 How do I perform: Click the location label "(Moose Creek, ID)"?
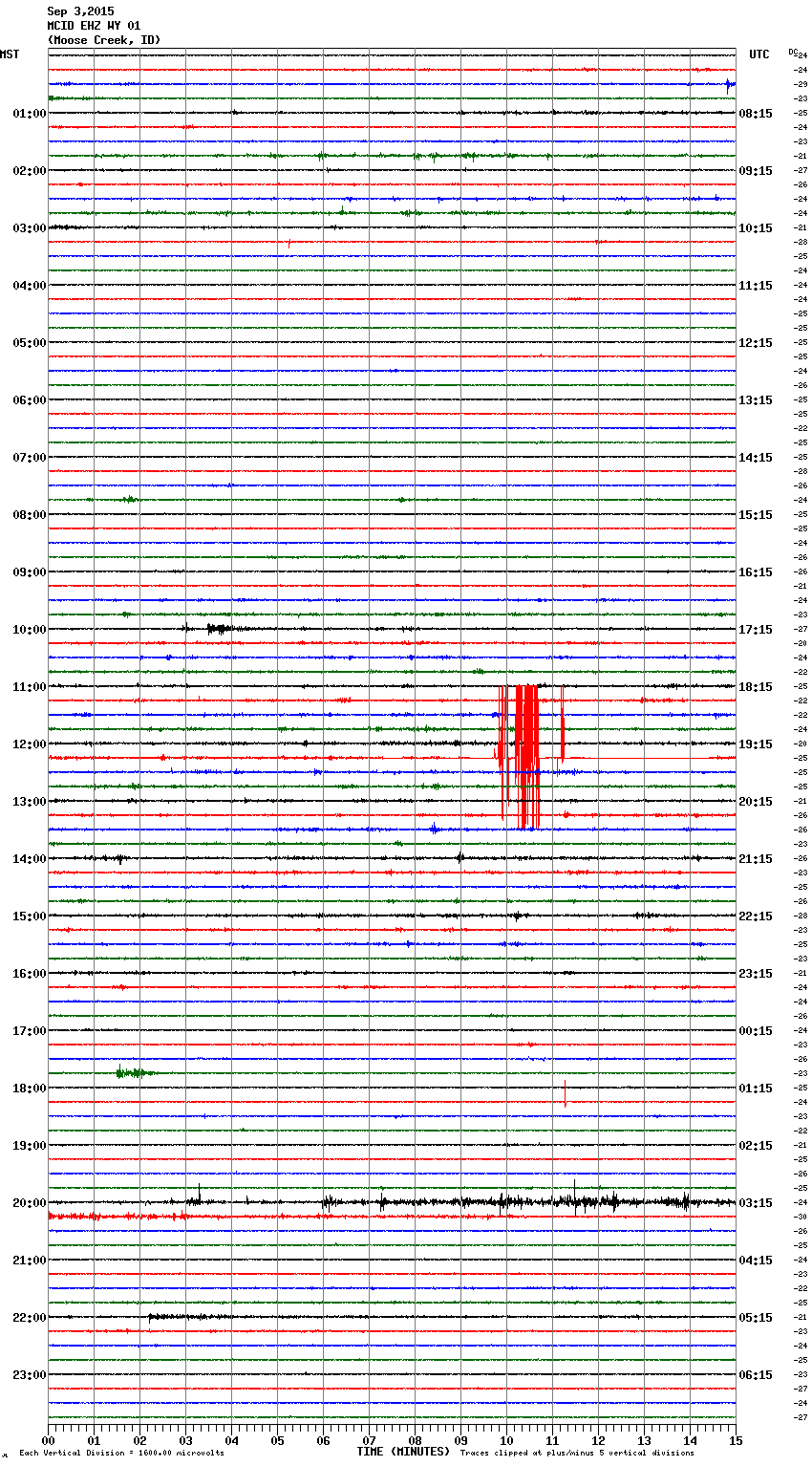tap(104, 40)
